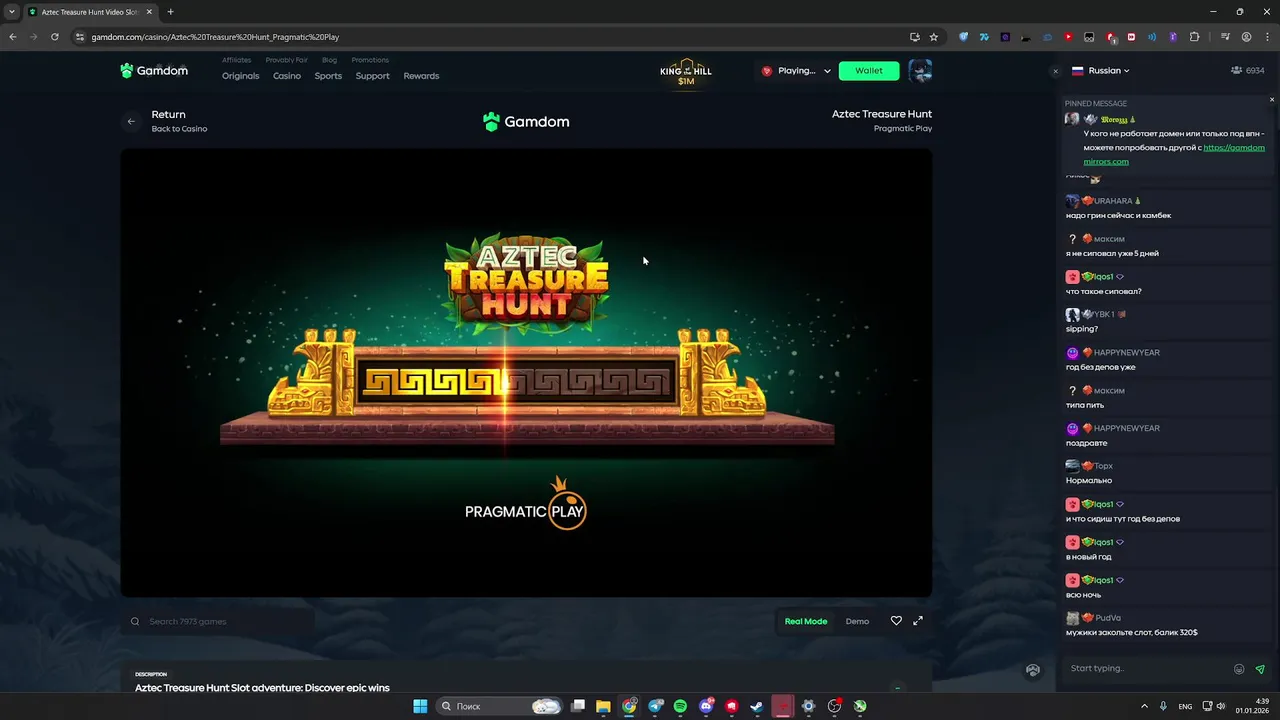Open the Affiliates page link
1280x720 pixels.
pyautogui.click(x=236, y=60)
